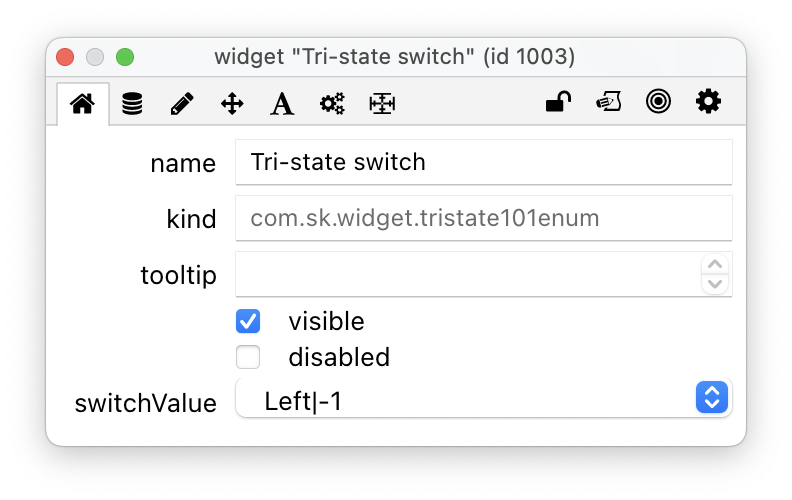792x500 pixels.
Task: Click the open padlock icon
Action: click(x=558, y=101)
